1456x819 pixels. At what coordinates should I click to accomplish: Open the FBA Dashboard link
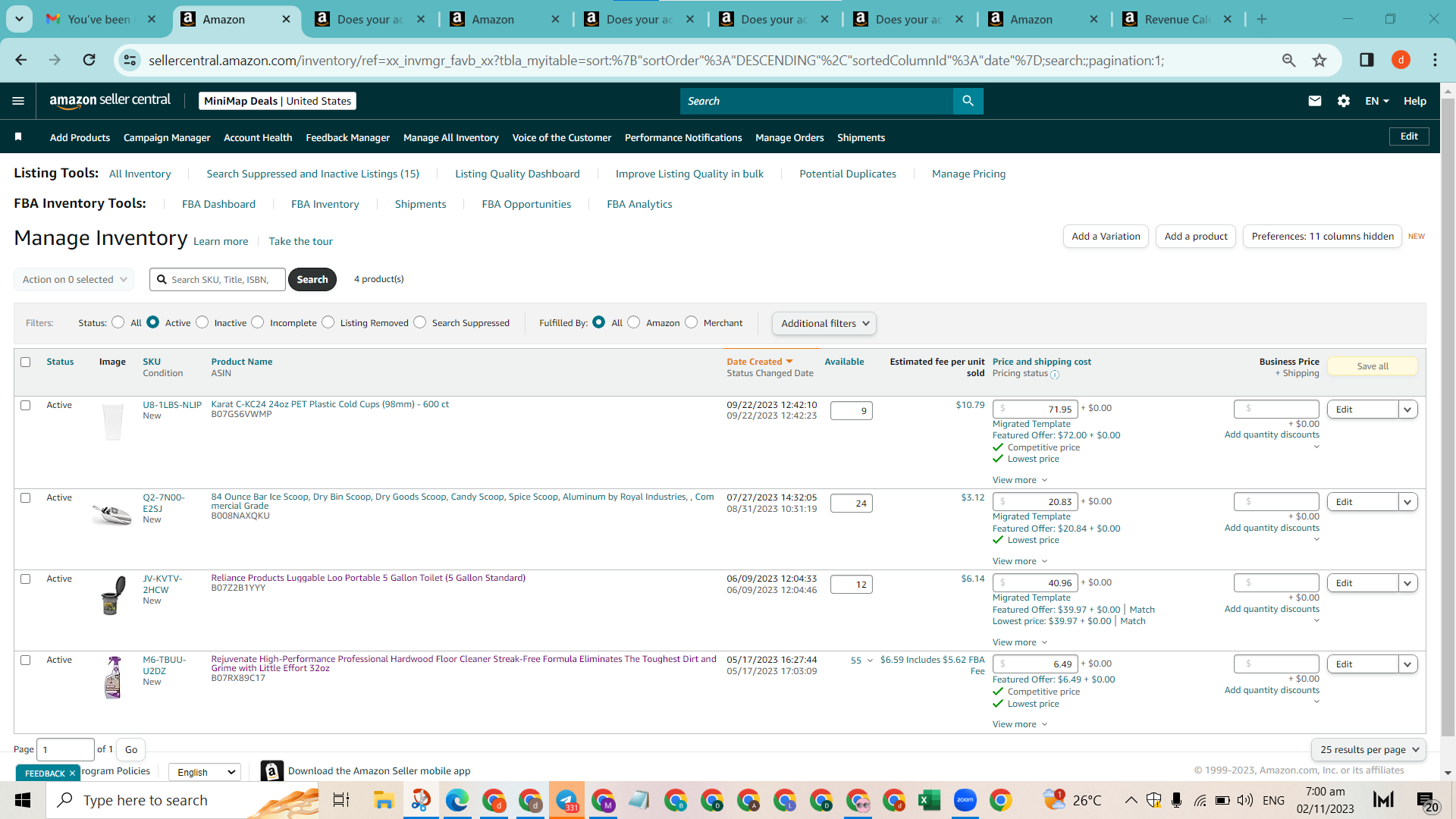[218, 204]
